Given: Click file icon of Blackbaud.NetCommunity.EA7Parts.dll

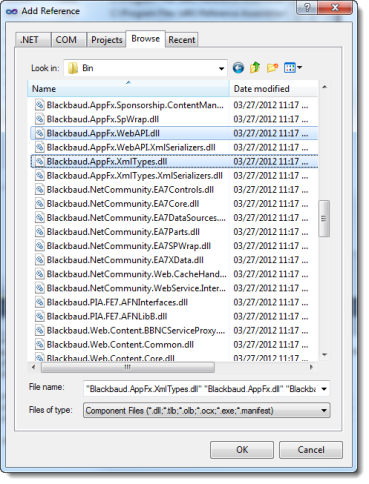Looking at the screenshot, I should [x=40, y=232].
